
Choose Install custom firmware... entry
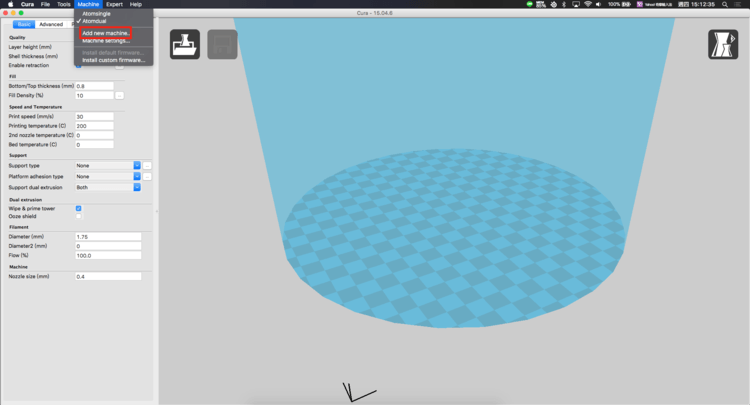114,60
